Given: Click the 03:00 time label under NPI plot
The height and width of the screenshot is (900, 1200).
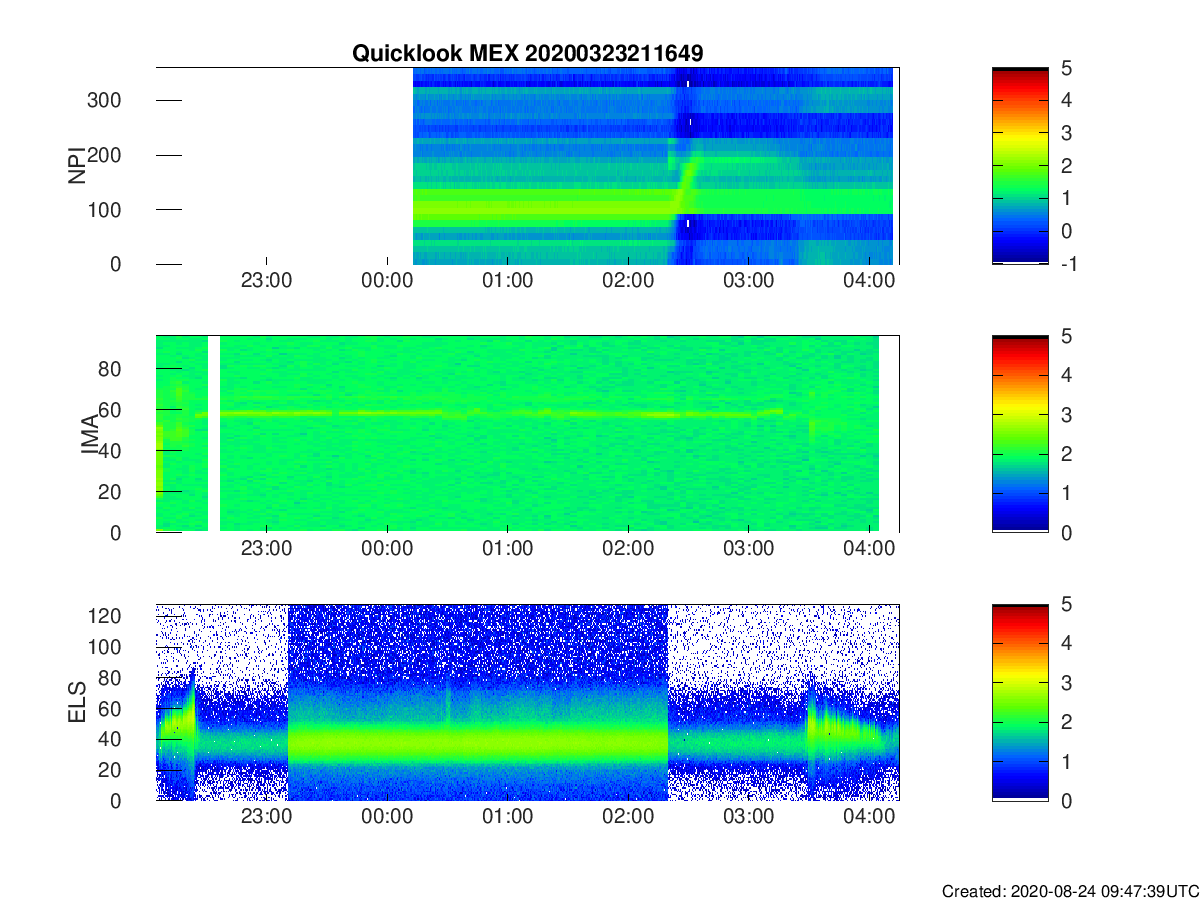Looking at the screenshot, I should coord(749,281).
